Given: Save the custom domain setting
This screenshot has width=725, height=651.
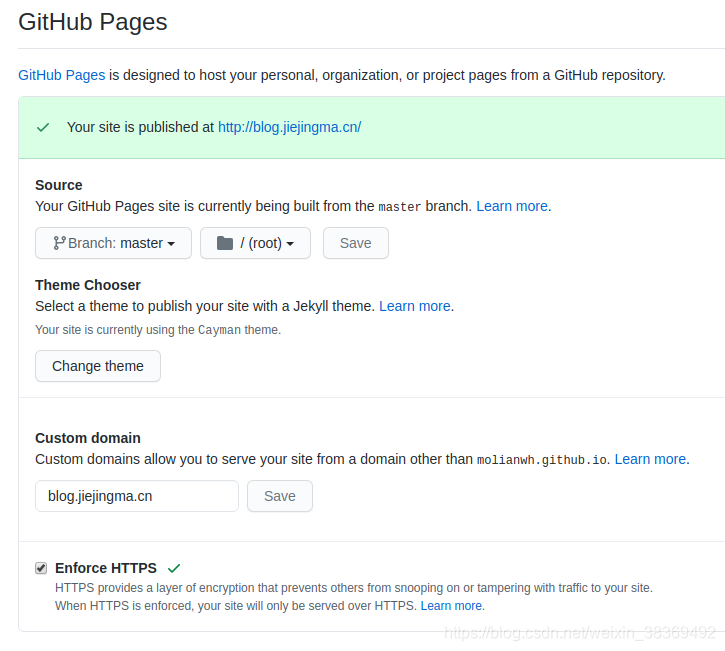Looking at the screenshot, I should 280,496.
